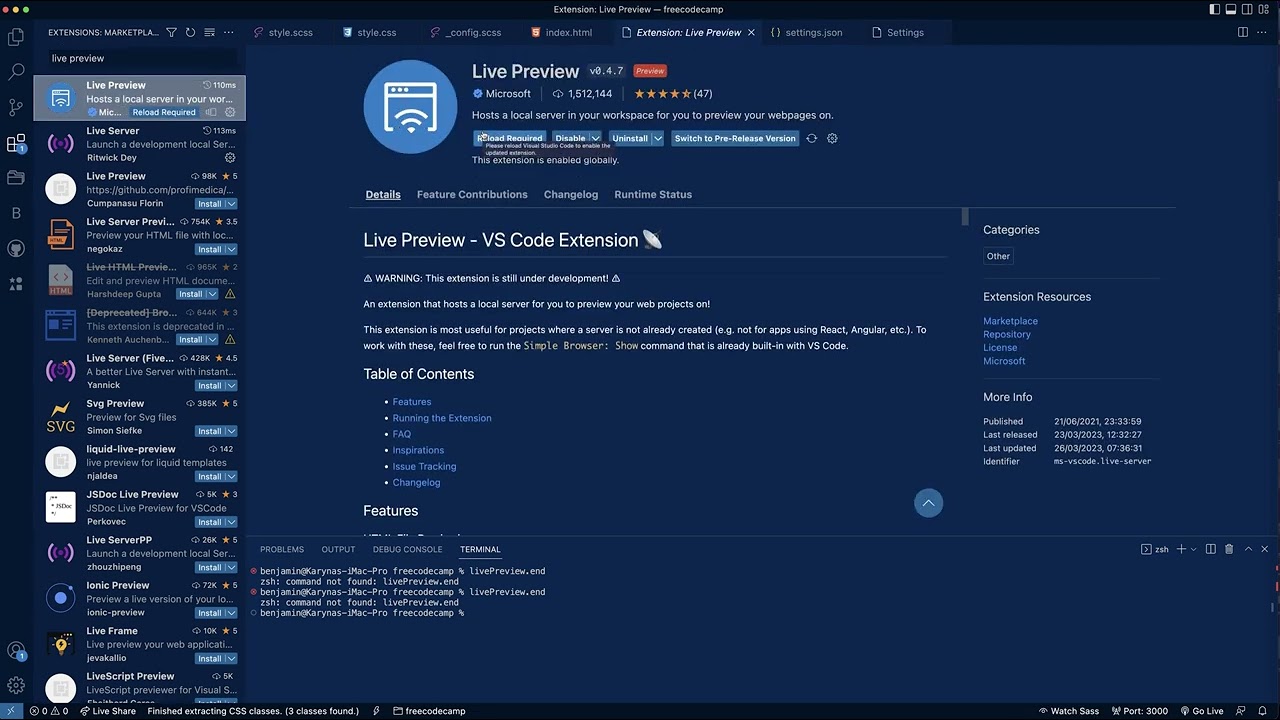Screen dimensions: 1280x720
Task: Click the scroll-to-top round arrow button
Action: click(x=928, y=503)
